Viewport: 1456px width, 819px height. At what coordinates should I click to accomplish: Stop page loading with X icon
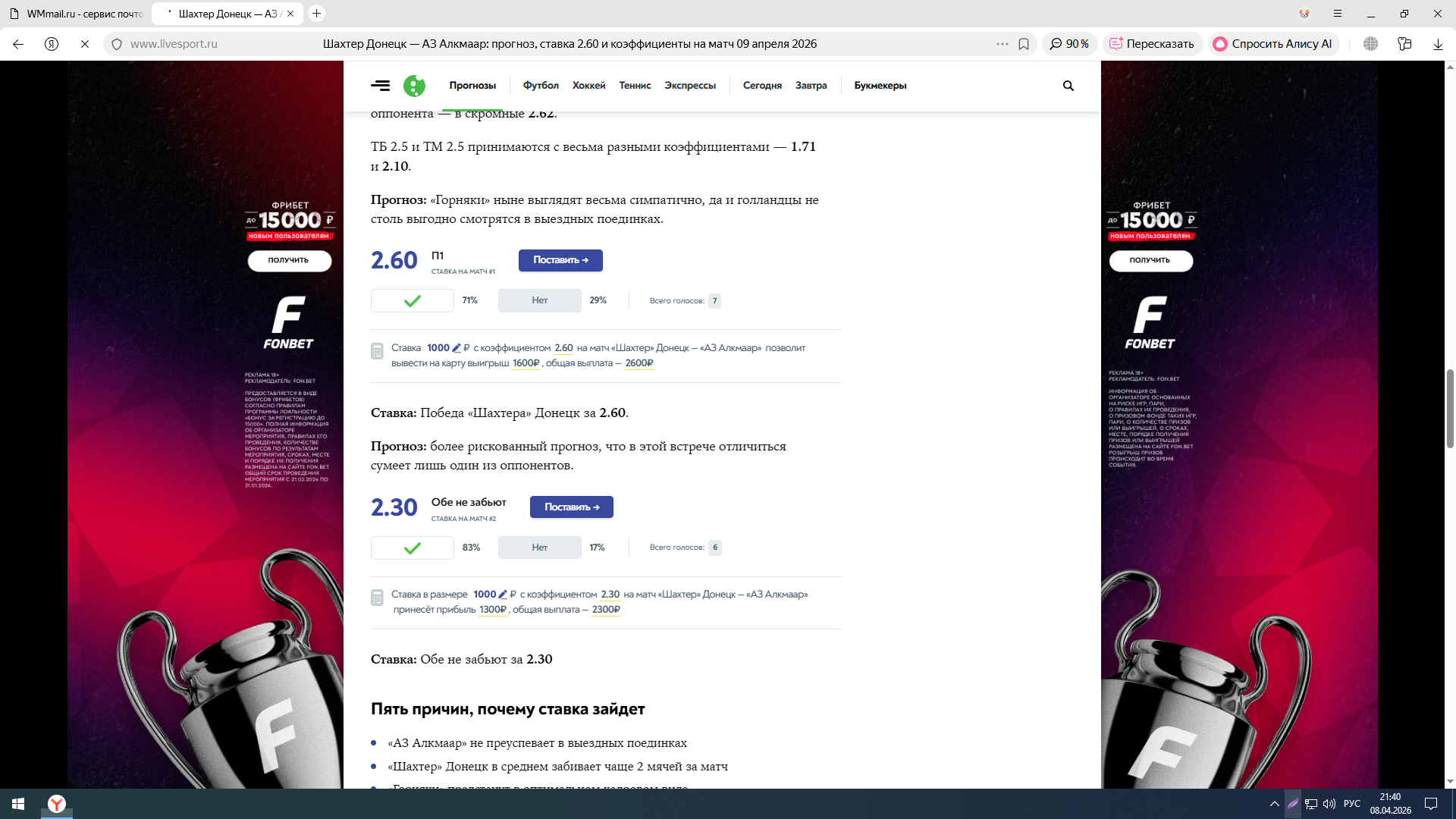(85, 44)
